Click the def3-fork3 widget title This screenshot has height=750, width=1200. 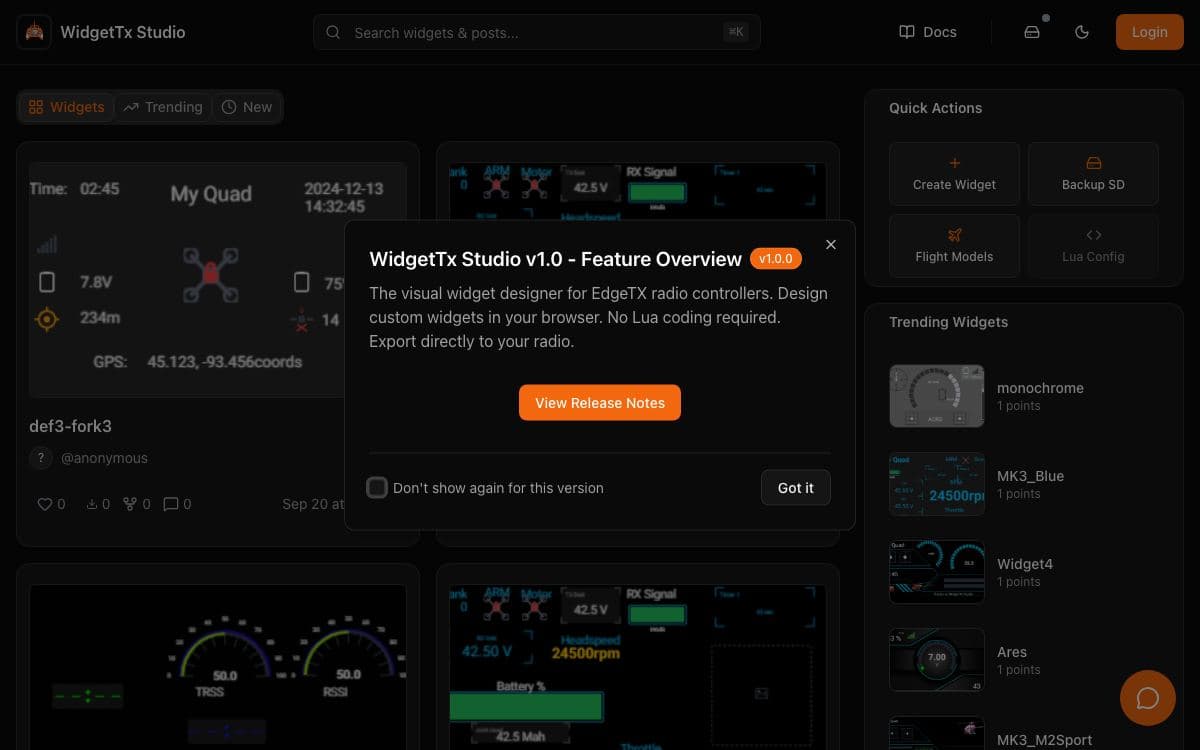click(x=71, y=426)
